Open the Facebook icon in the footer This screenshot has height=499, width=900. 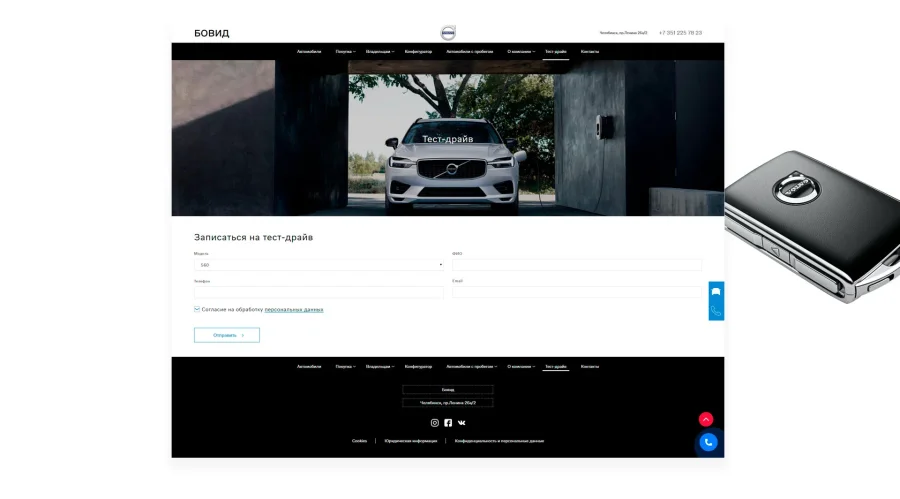click(x=448, y=423)
